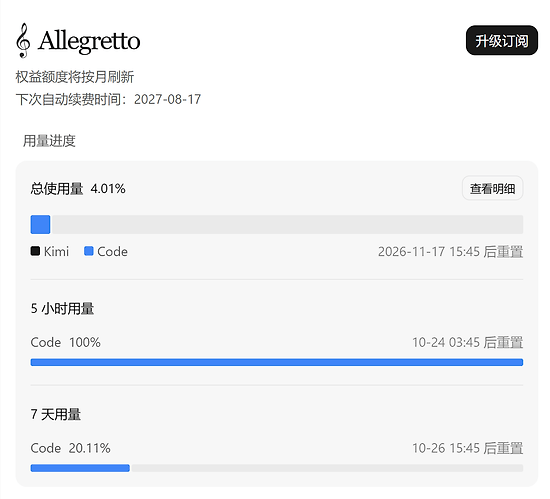Click the blue Code legend square

pos(89,251)
